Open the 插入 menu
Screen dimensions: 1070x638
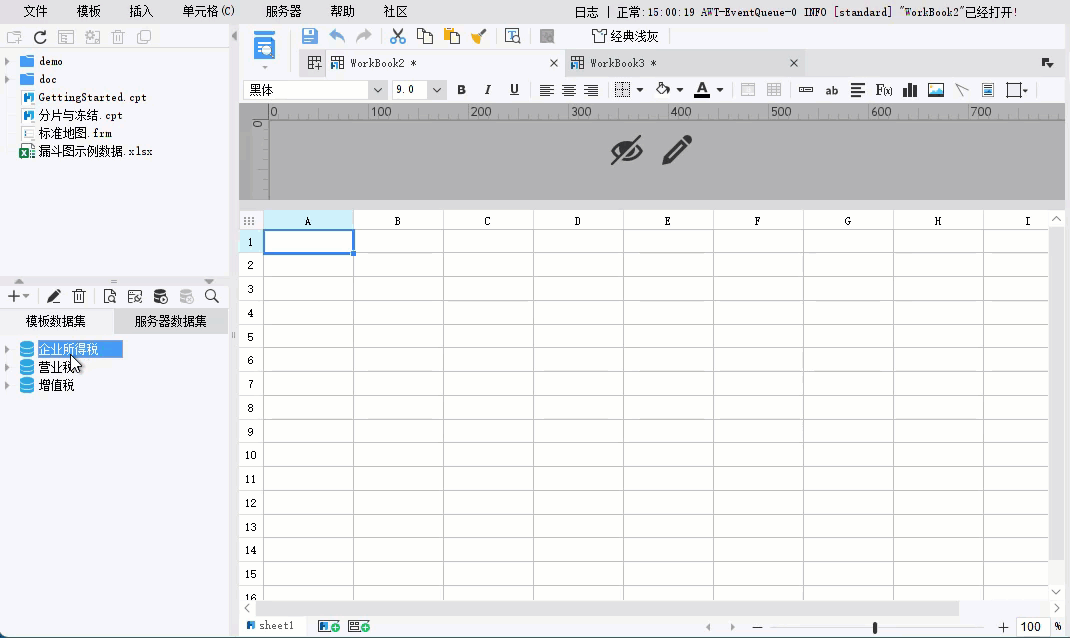(x=141, y=12)
